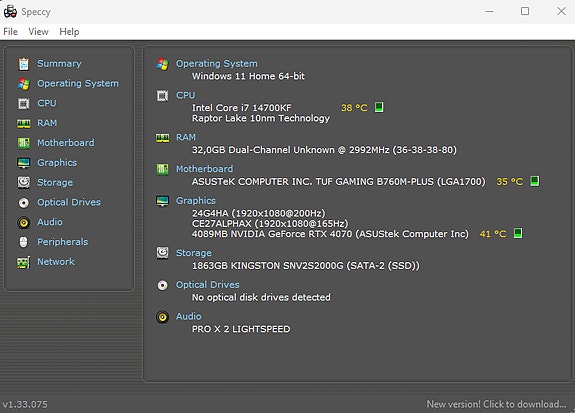Select the CPU chip icon in sidebar
This screenshot has height=413, width=575.
point(24,103)
